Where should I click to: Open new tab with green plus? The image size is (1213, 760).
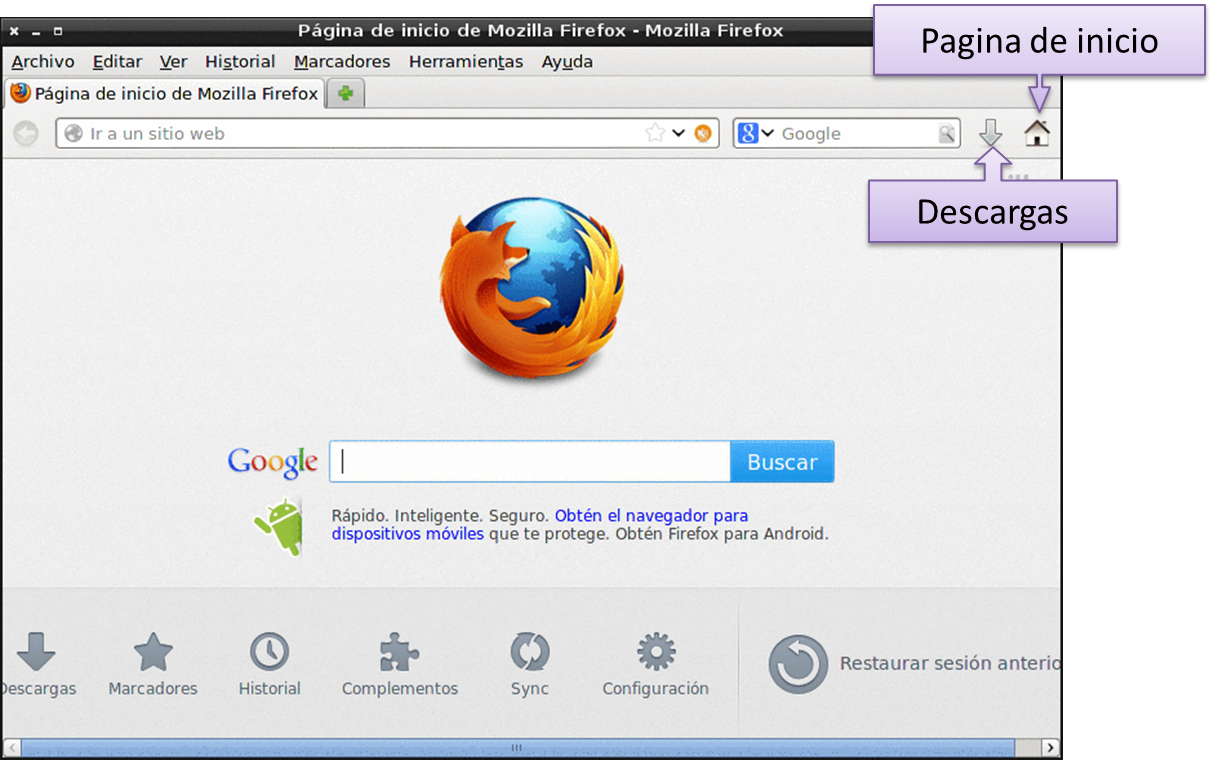point(346,94)
